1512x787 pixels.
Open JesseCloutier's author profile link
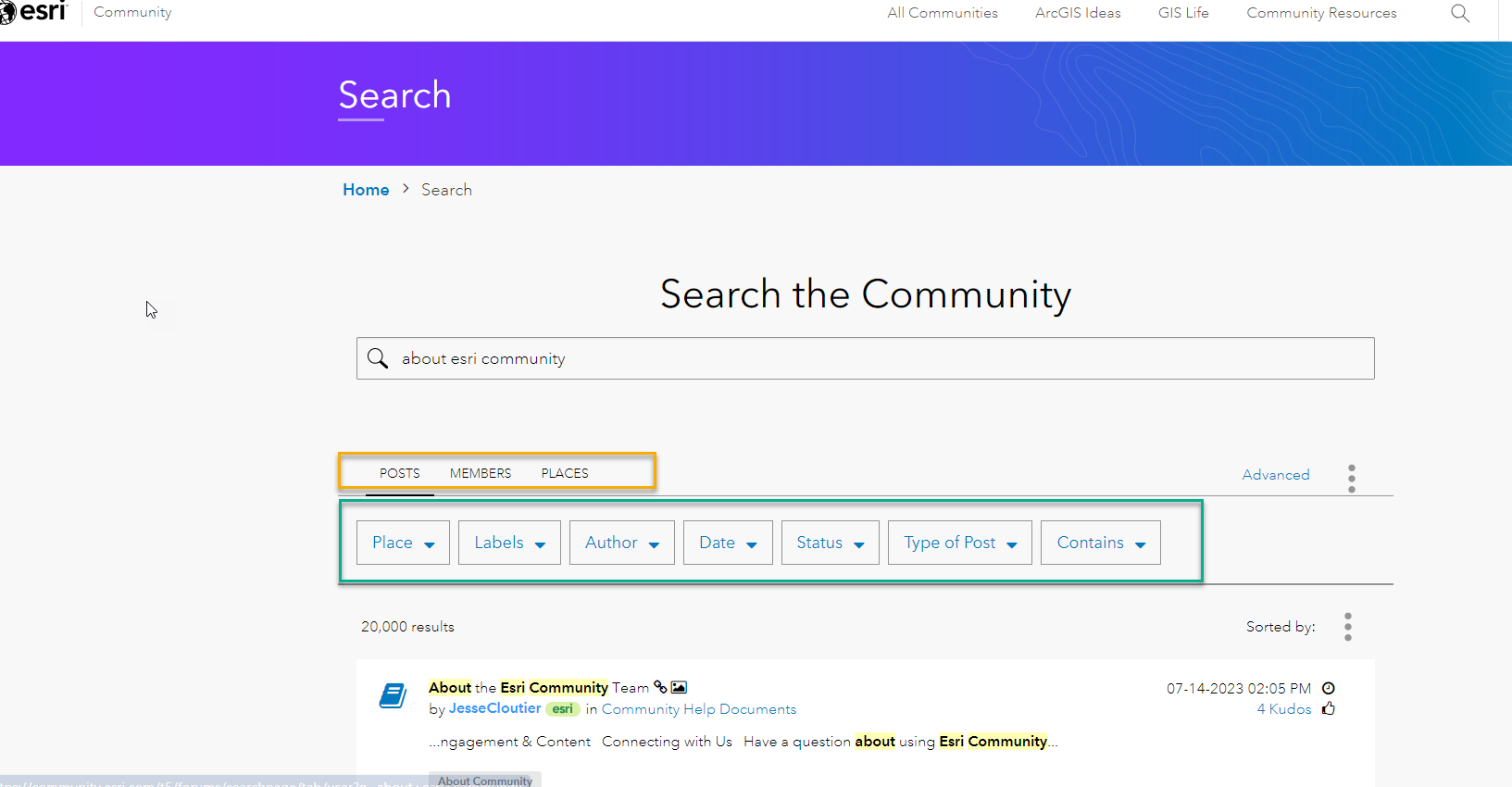494,708
